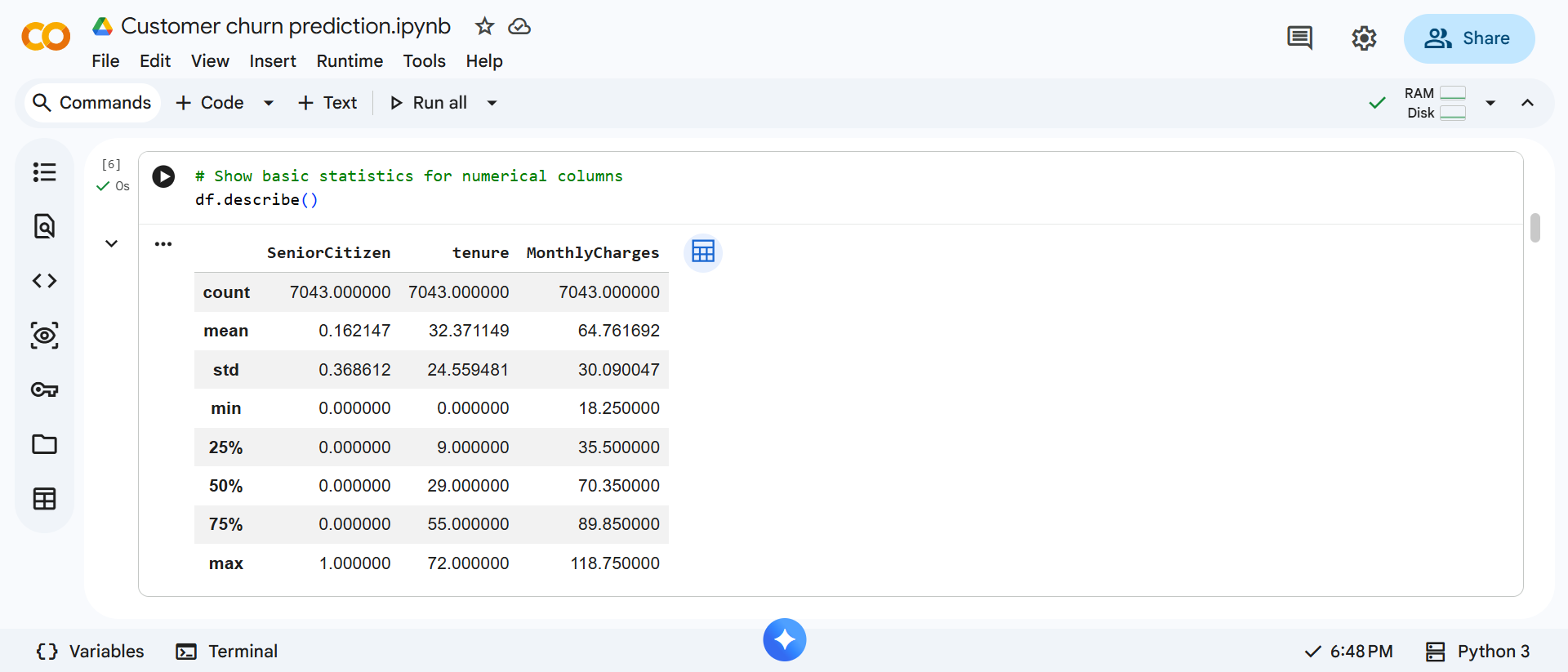The width and height of the screenshot is (1568, 672).
Task: Open the Files folder icon in sidebar
Action: click(44, 444)
